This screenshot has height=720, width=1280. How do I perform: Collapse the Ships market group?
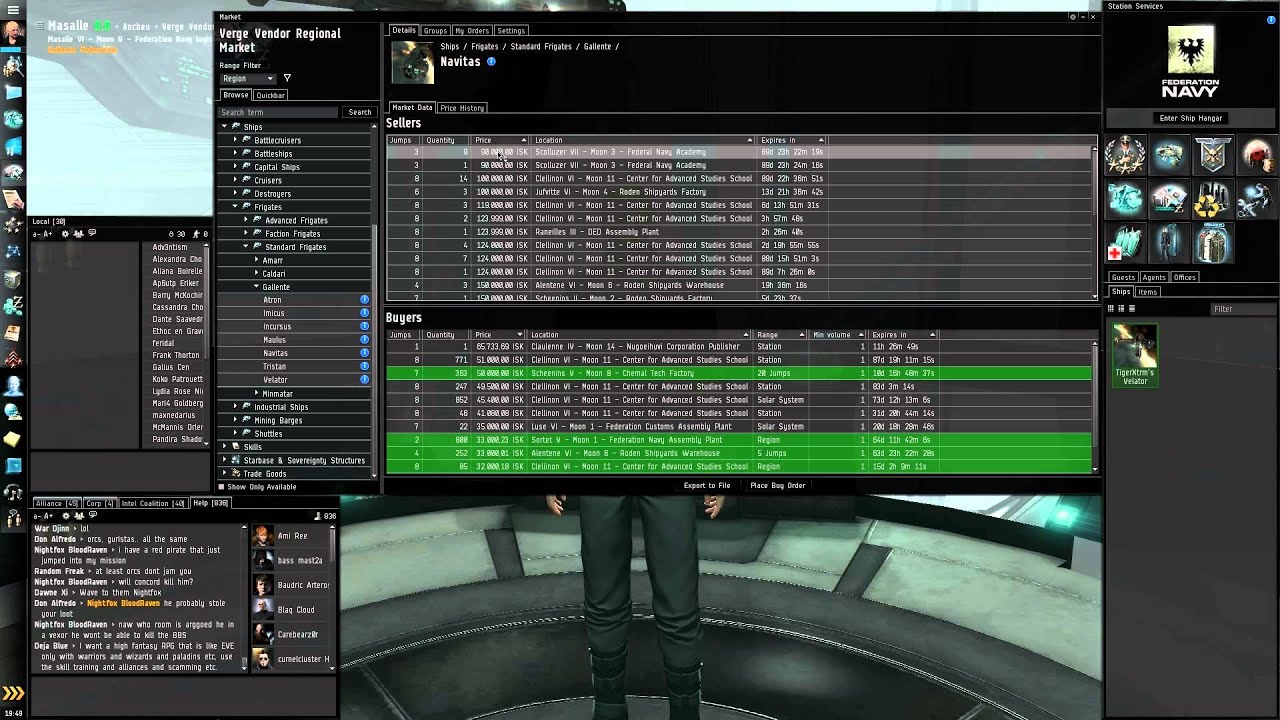tap(224, 127)
